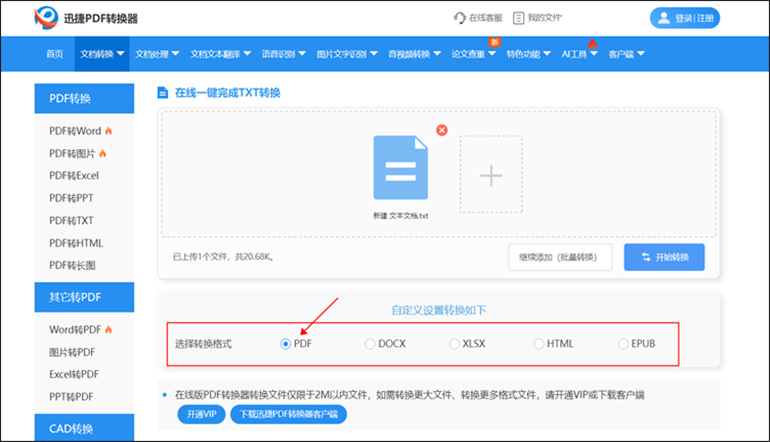
Task: Select PDF output format radio button
Action: coord(285,344)
